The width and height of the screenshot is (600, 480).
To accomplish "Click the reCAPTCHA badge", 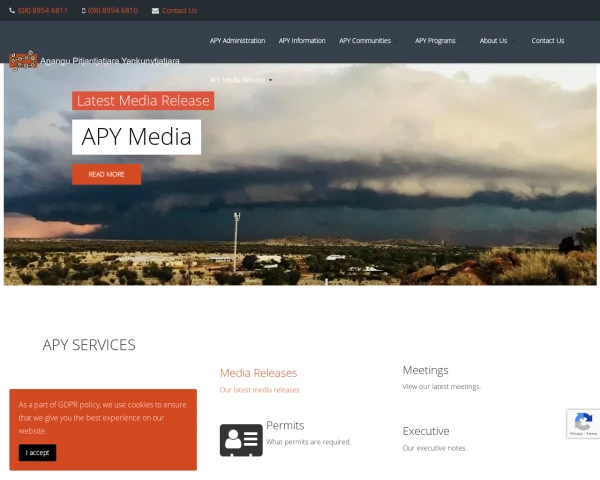I will (583, 423).
